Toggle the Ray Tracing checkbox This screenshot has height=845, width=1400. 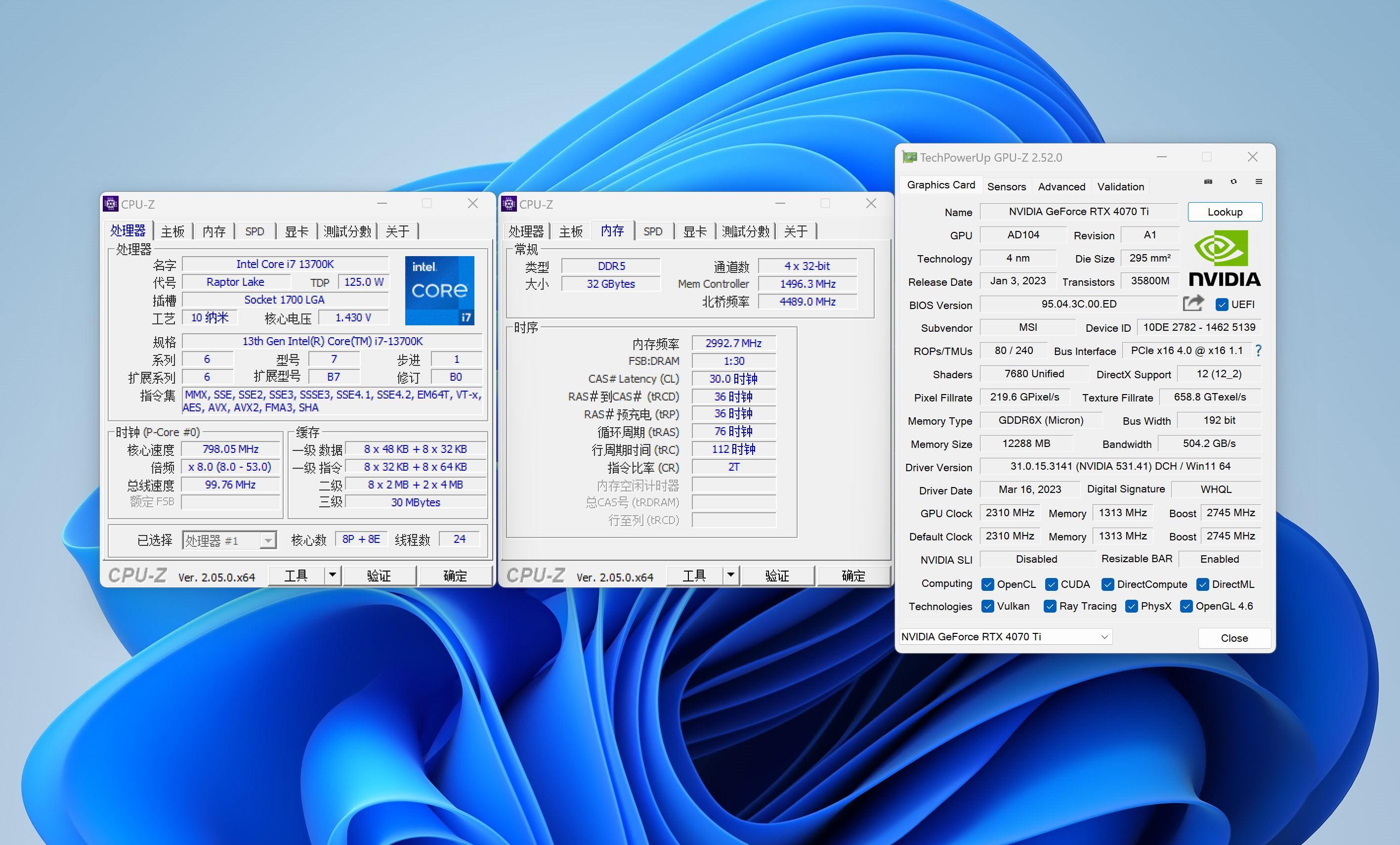point(1050,606)
